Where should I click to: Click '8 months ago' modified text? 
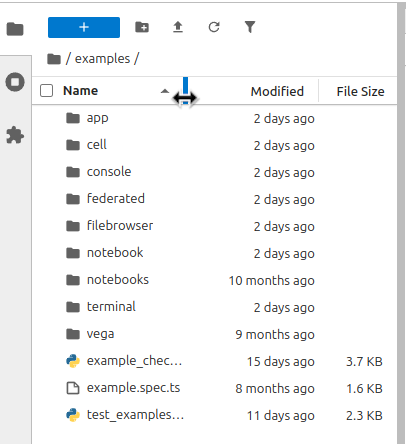coord(275,389)
